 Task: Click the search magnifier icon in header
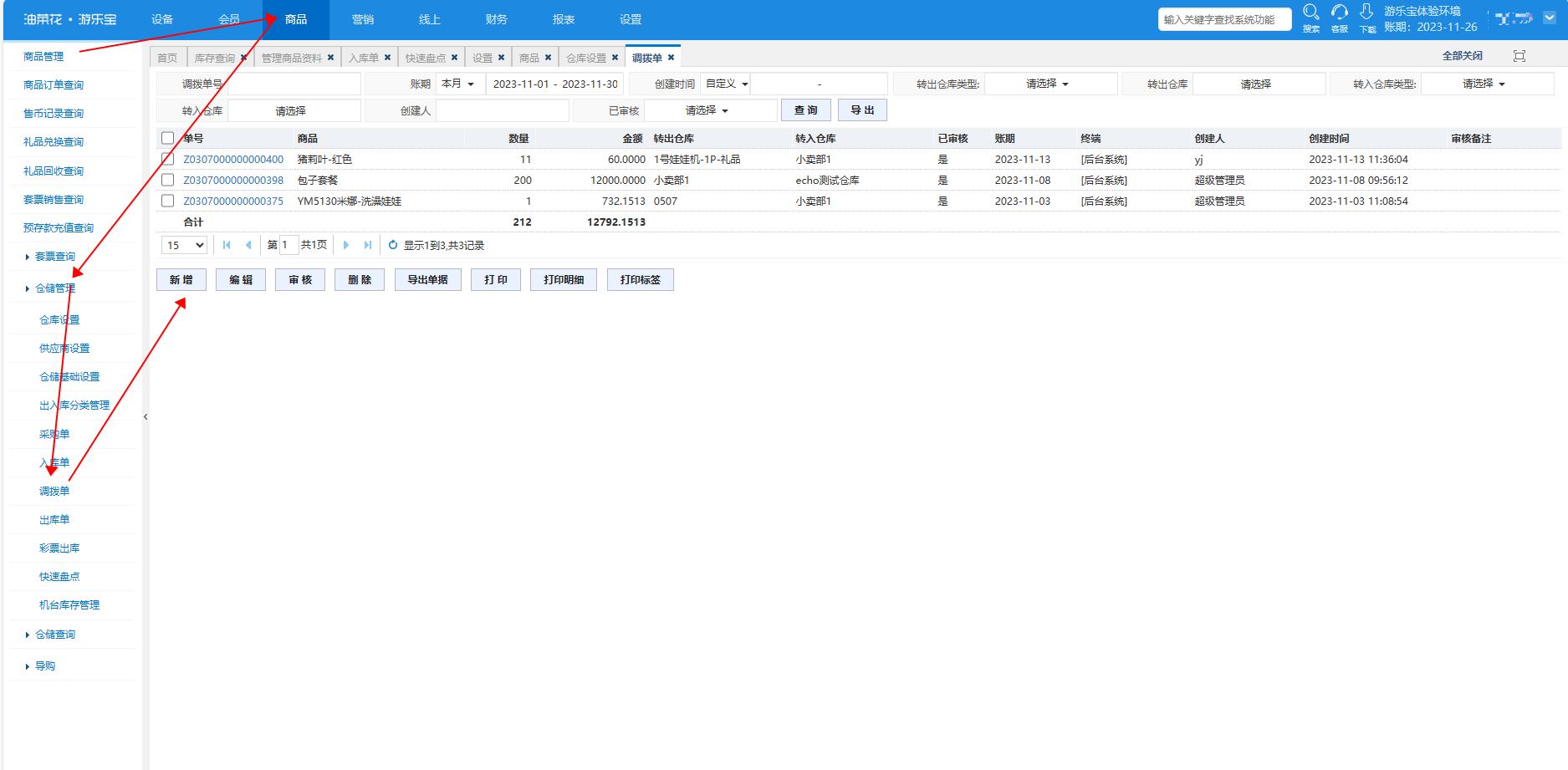point(1311,13)
